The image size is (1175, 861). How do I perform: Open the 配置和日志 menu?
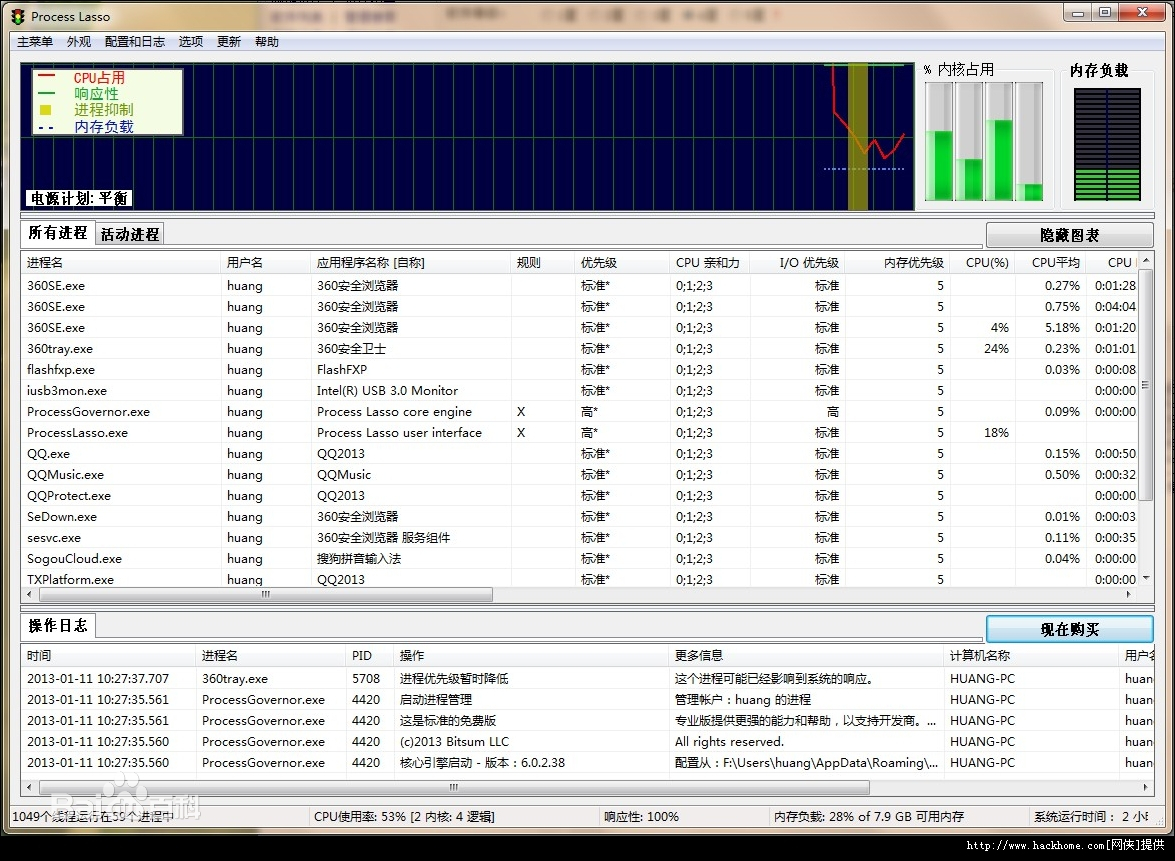pyautogui.click(x=135, y=41)
